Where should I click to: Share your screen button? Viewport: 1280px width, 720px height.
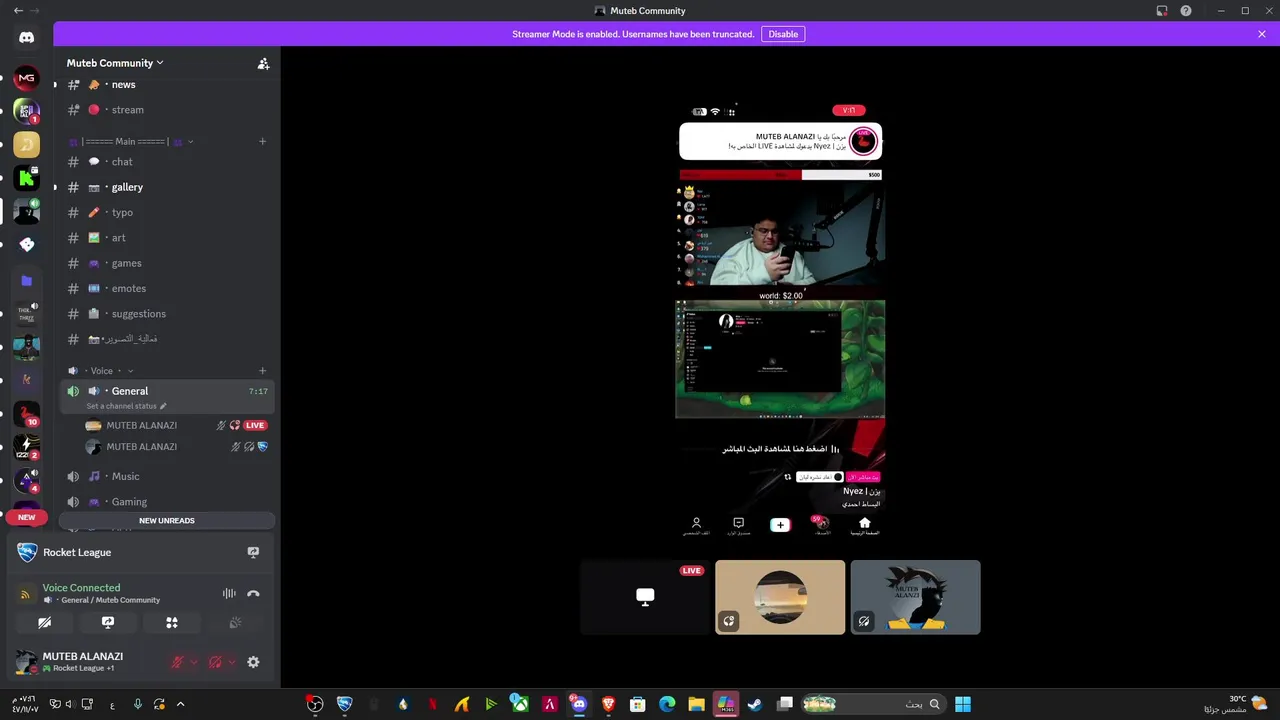point(108,622)
